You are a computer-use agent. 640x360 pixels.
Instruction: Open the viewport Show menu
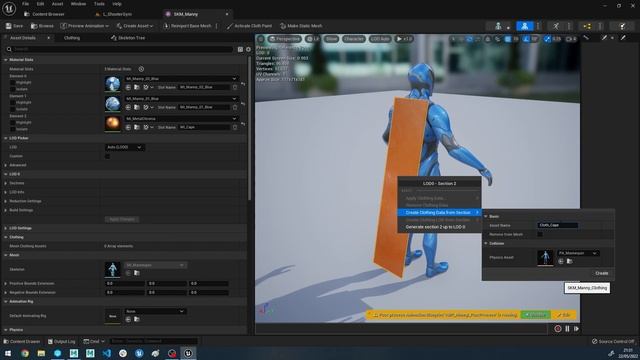coord(331,39)
